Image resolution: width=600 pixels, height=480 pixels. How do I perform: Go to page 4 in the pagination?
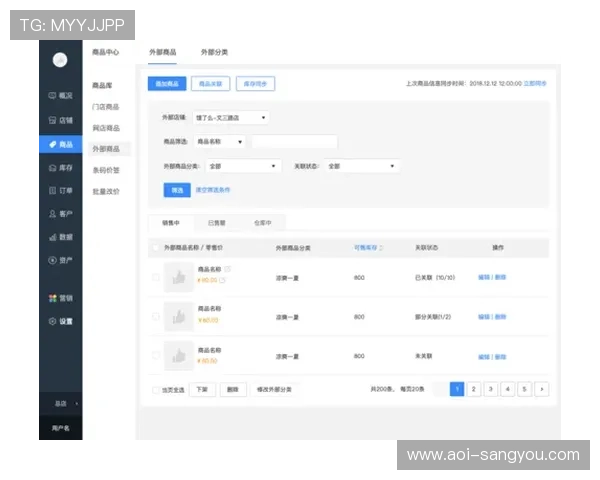coord(508,389)
